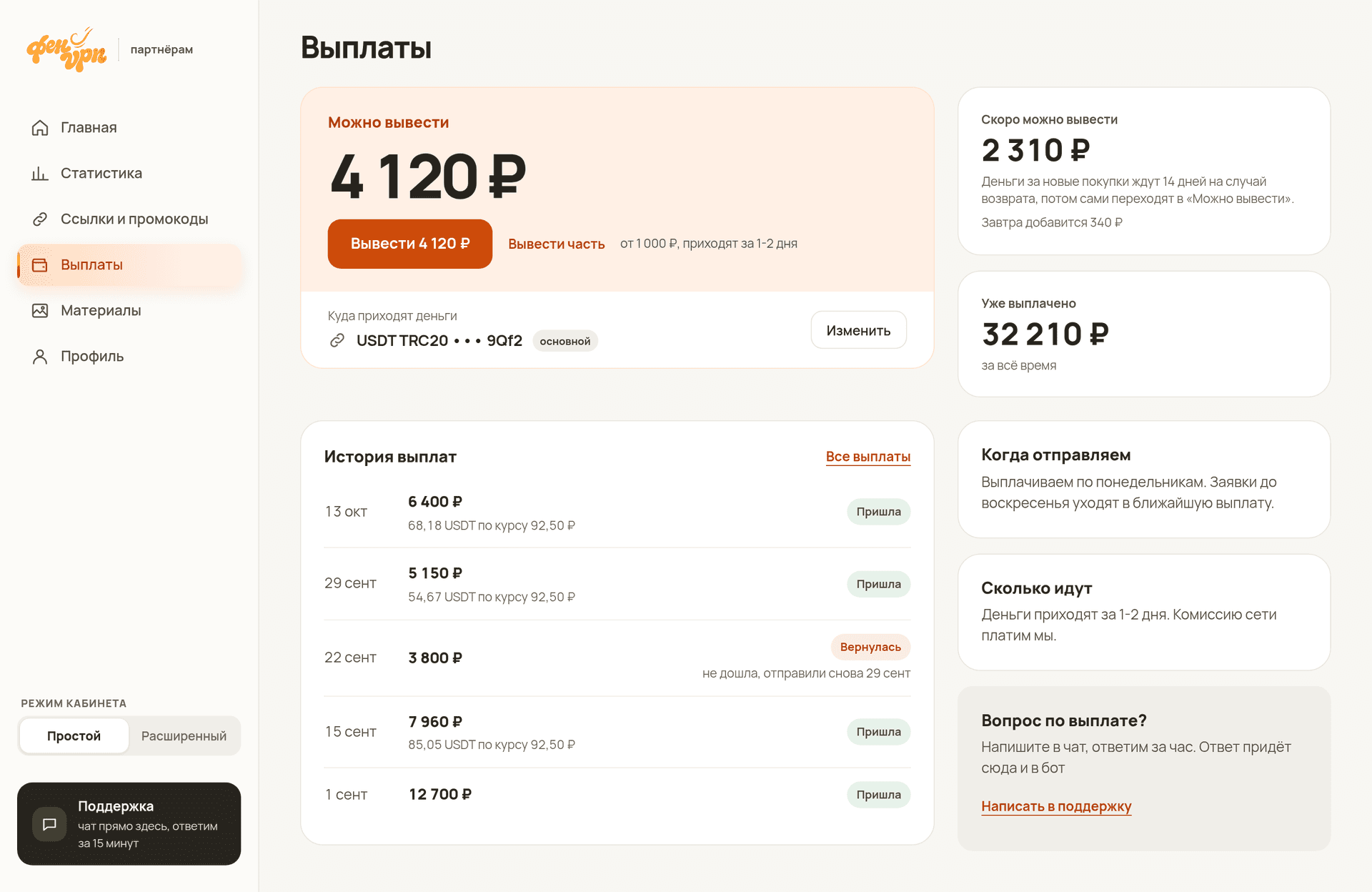Click the 85,05 USDT exchange rate line
This screenshot has height=892, width=1372.
coord(492,745)
